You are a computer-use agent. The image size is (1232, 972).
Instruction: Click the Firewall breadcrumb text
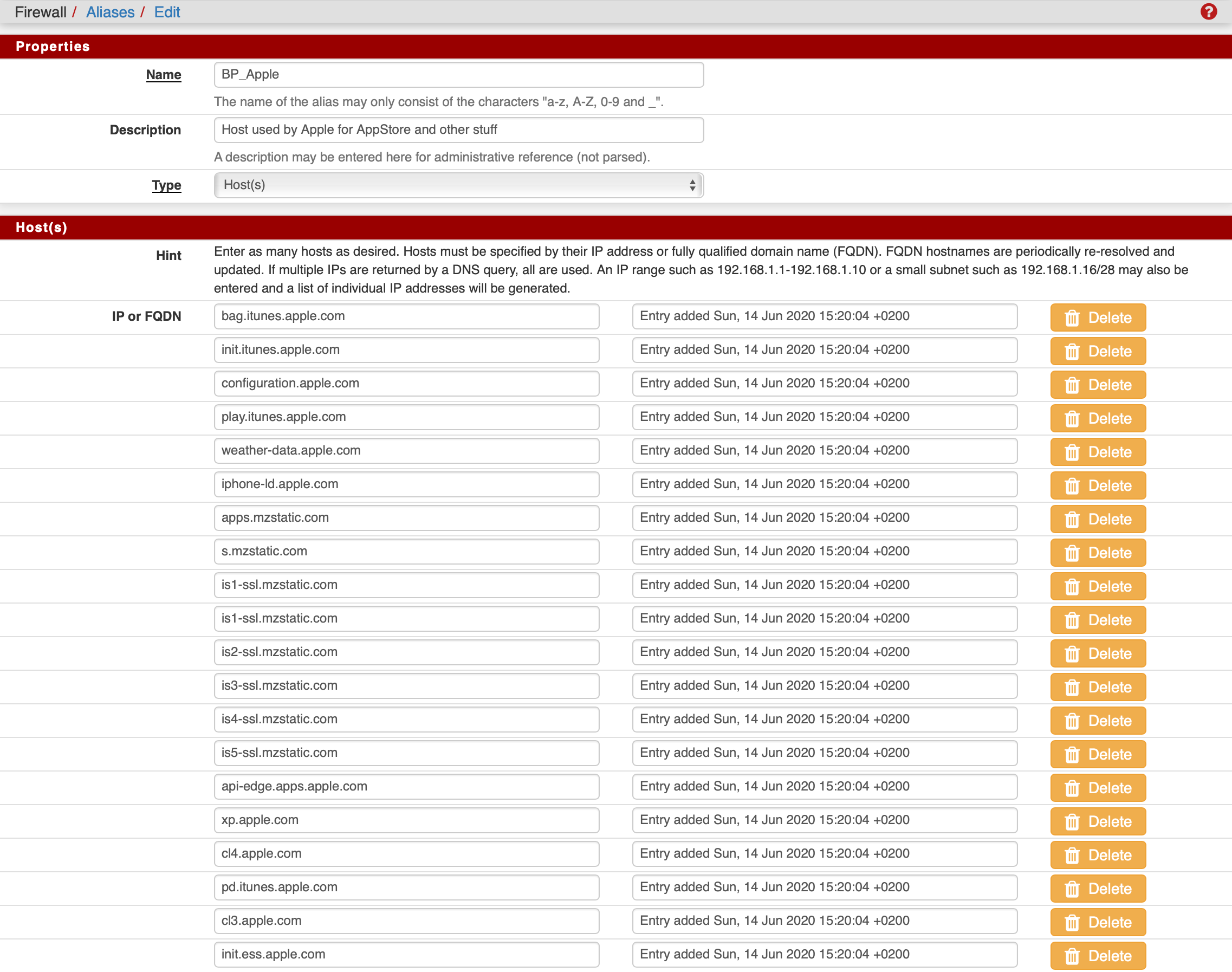[x=41, y=12]
